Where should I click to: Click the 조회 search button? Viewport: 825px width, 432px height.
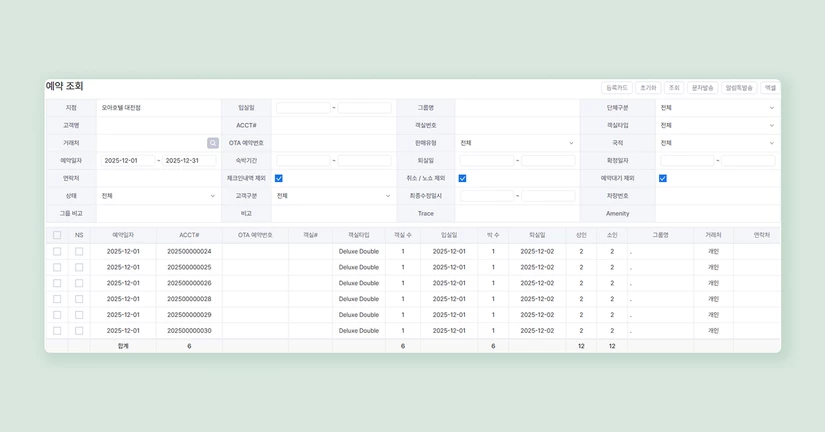pyautogui.click(x=674, y=88)
